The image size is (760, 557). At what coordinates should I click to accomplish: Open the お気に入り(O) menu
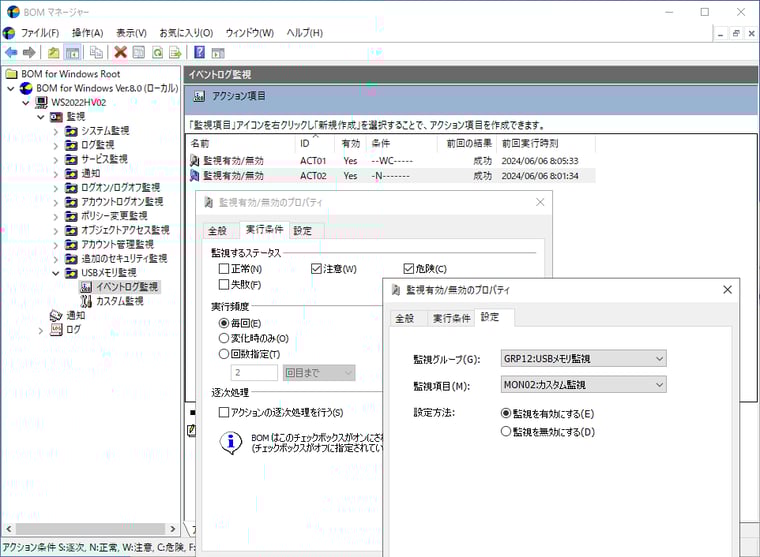[186, 33]
